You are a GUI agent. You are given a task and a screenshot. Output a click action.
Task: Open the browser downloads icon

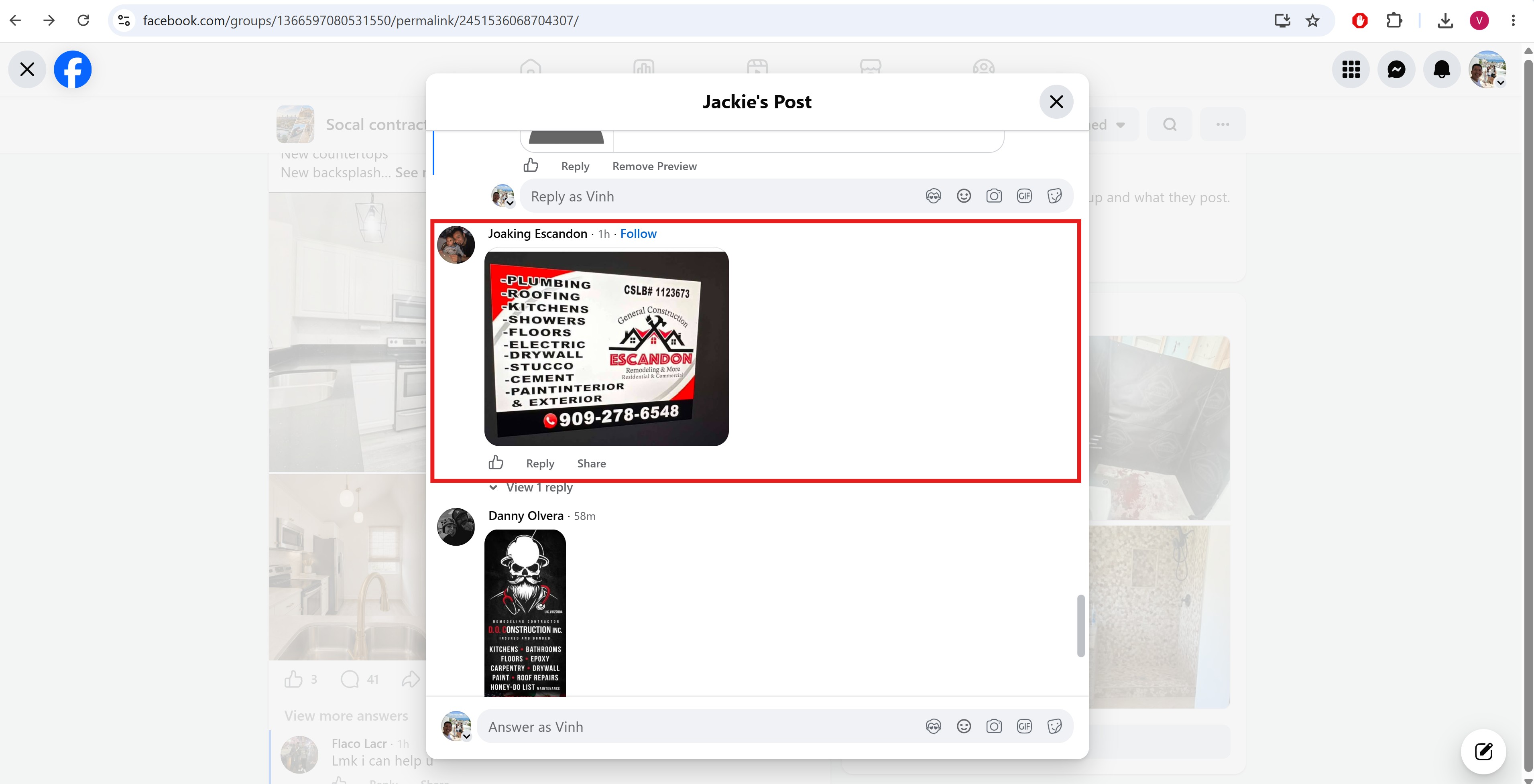click(x=1445, y=21)
